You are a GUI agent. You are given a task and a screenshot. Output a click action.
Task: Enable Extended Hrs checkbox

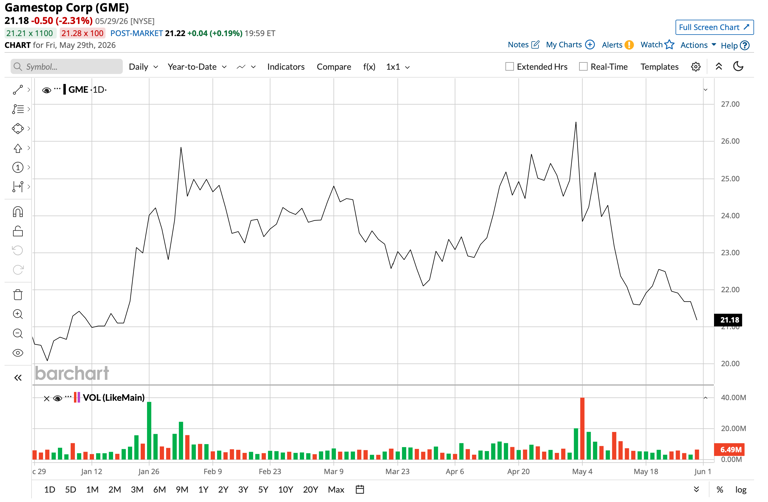click(x=509, y=67)
